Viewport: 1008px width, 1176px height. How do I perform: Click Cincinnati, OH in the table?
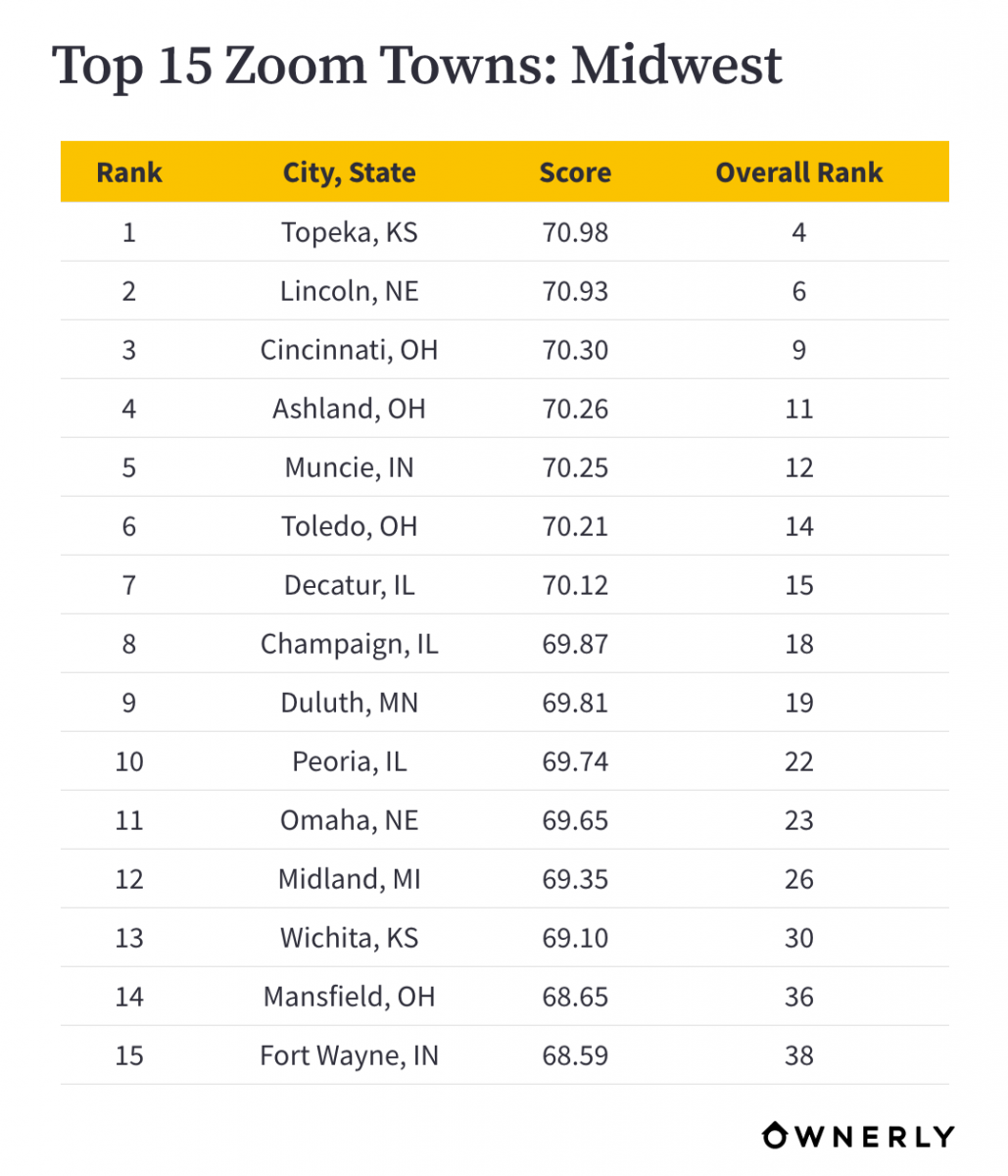[350, 350]
